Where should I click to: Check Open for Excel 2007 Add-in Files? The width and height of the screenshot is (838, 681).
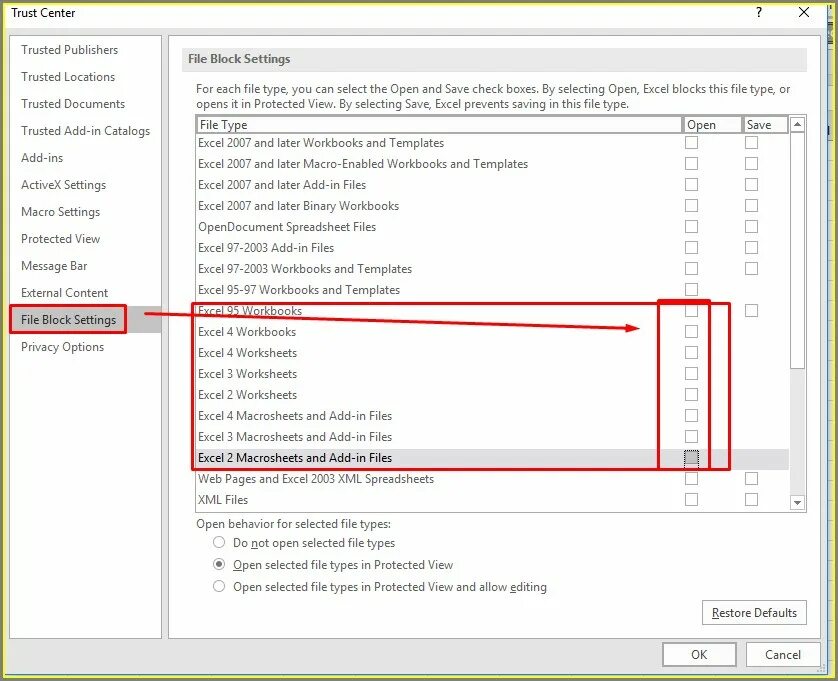point(691,184)
